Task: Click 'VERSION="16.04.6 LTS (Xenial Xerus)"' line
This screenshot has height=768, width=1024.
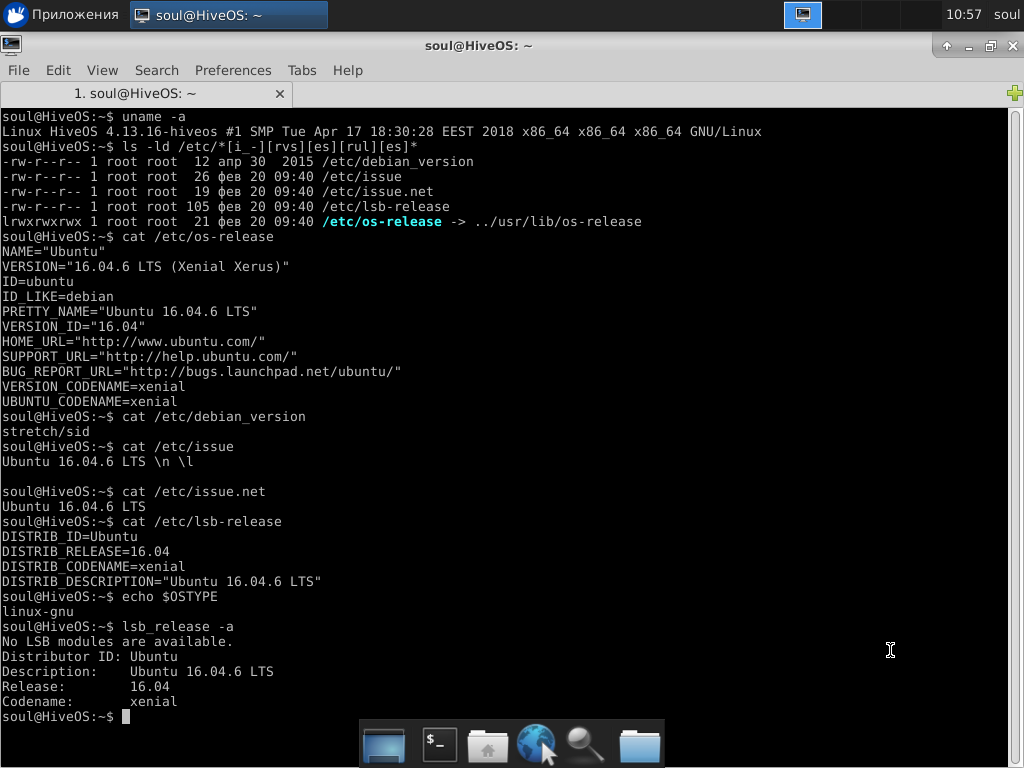Action: [146, 267]
